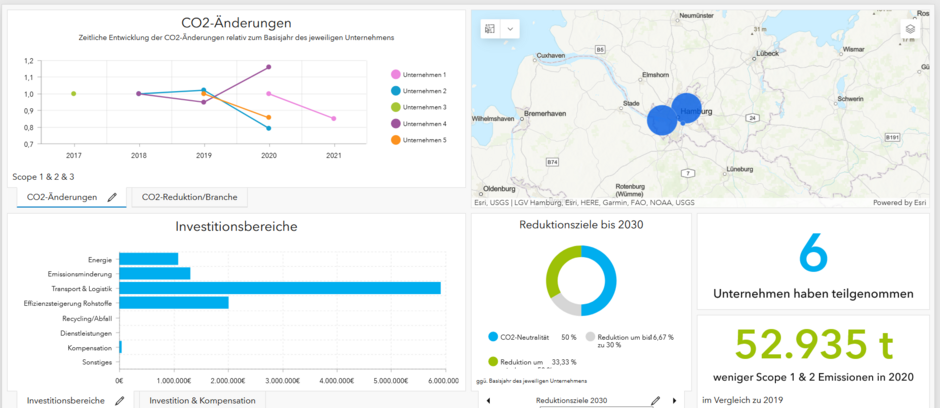Select the CO2-Änderungen tab label
The width and height of the screenshot is (940, 408).
point(62,197)
